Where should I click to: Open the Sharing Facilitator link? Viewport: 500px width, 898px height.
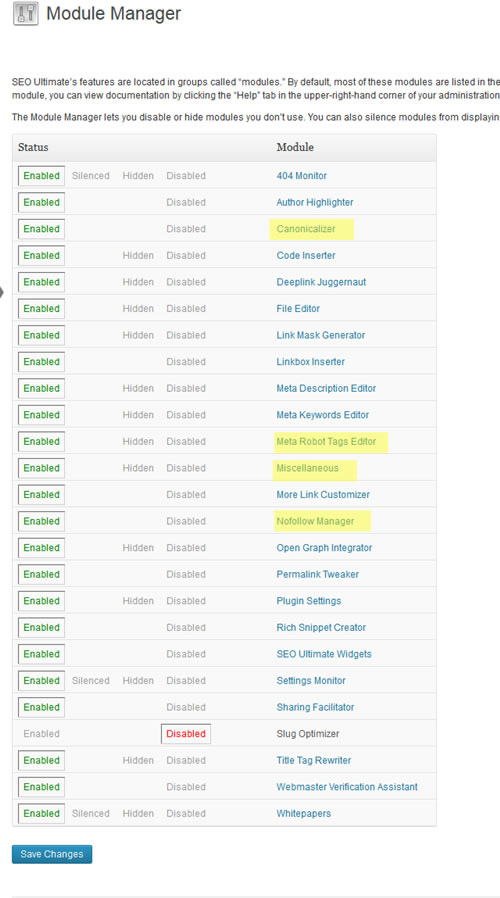tap(315, 707)
